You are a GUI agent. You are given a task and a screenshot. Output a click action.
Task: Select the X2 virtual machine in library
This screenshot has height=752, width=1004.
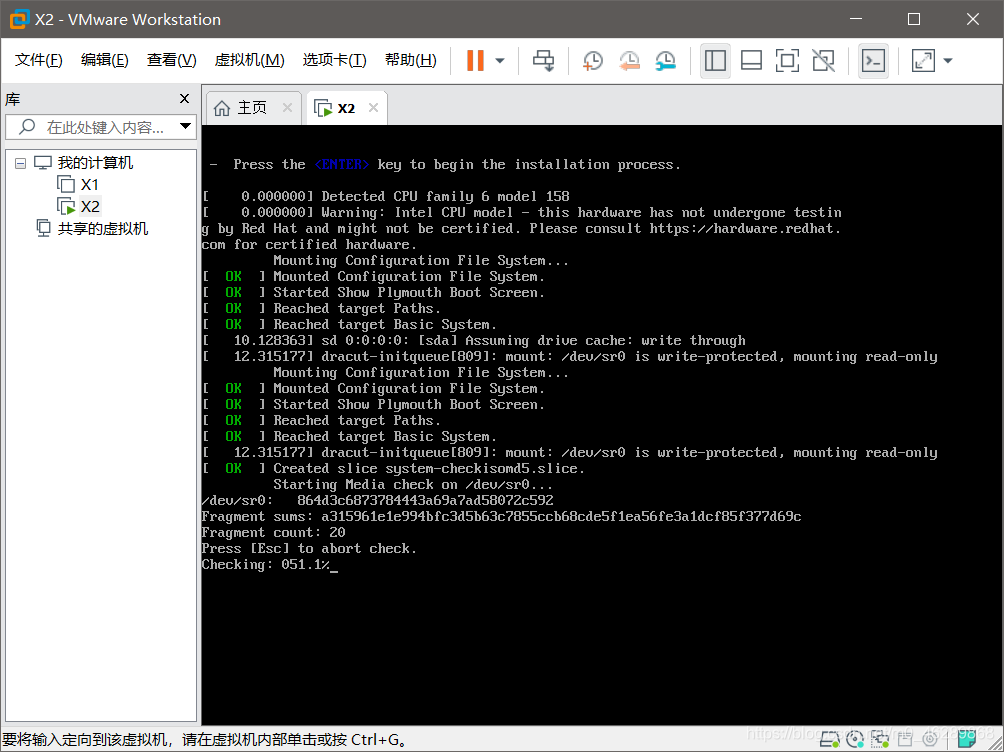90,207
